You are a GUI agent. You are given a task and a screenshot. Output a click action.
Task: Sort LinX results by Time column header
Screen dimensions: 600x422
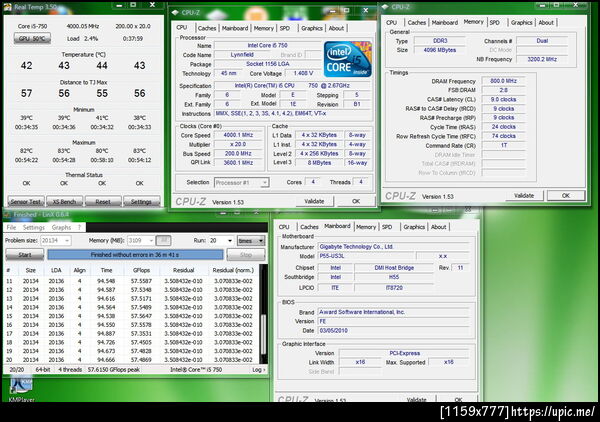tap(106, 270)
